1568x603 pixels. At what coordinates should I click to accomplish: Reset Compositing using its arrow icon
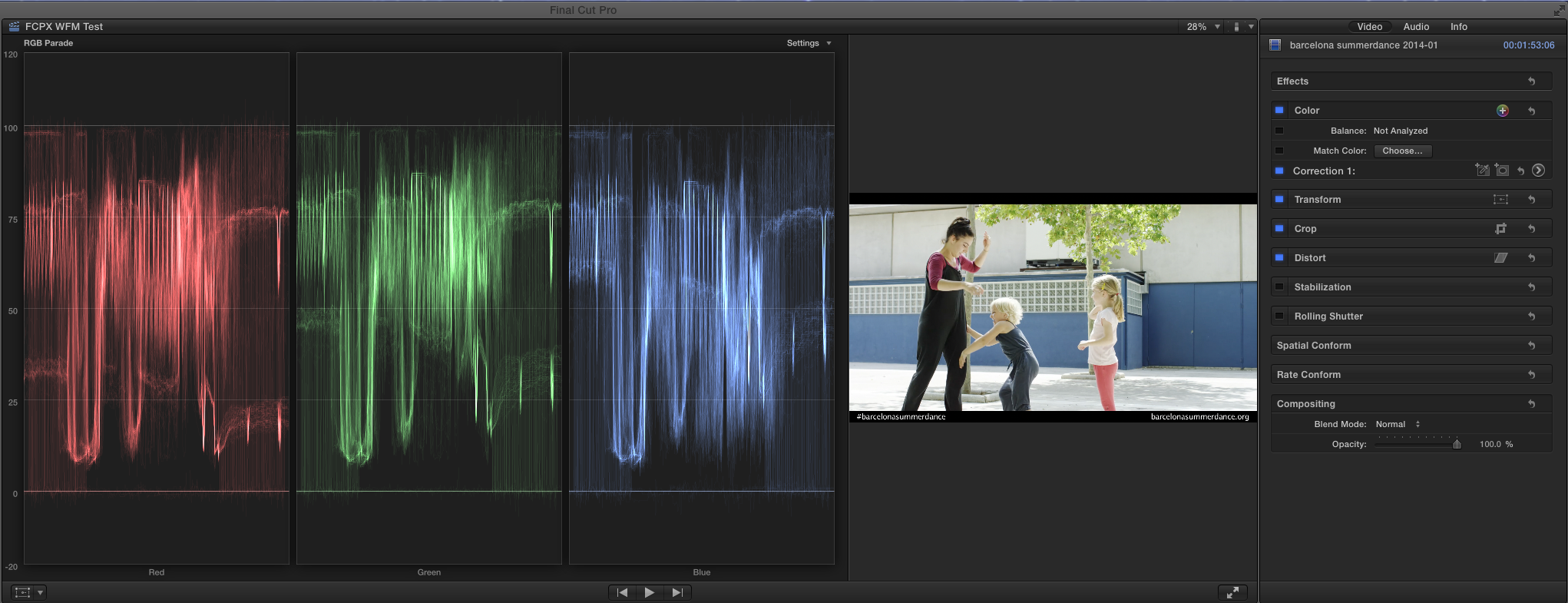click(x=1532, y=404)
